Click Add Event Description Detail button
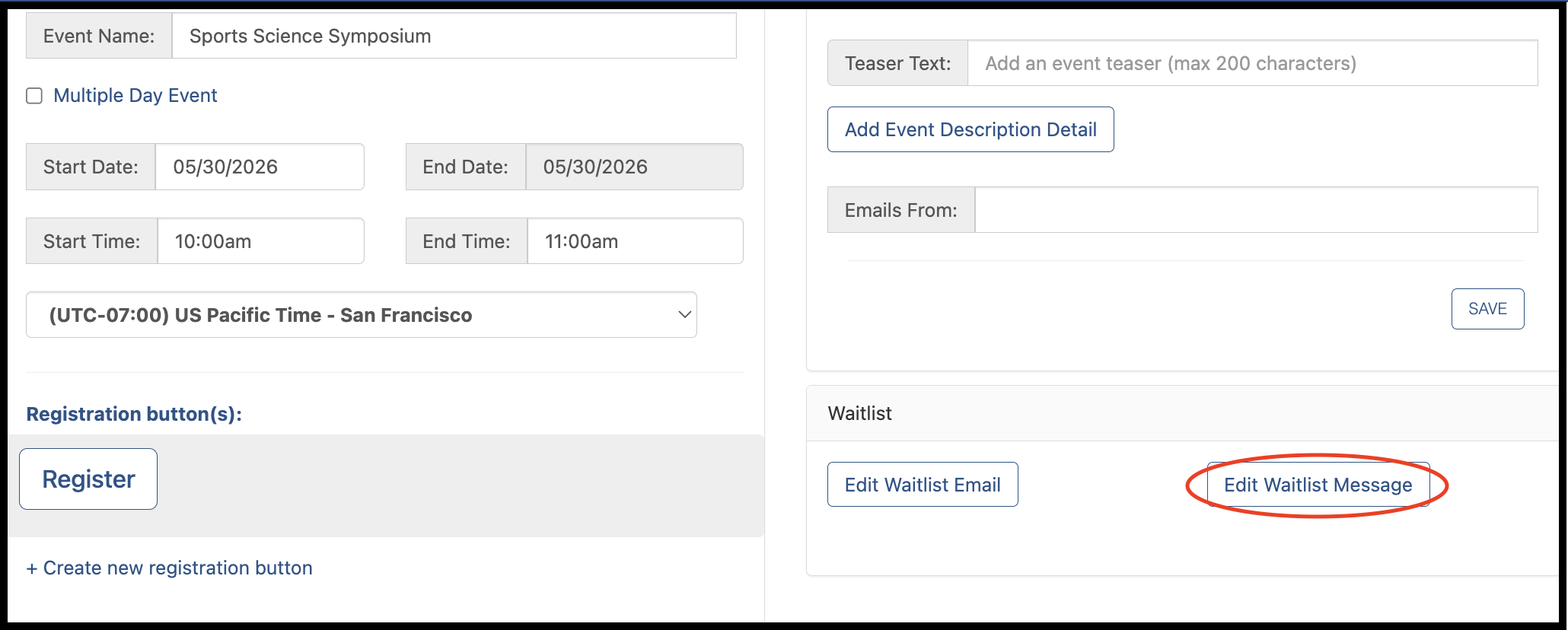Viewport: 1568px width, 630px height. [970, 129]
